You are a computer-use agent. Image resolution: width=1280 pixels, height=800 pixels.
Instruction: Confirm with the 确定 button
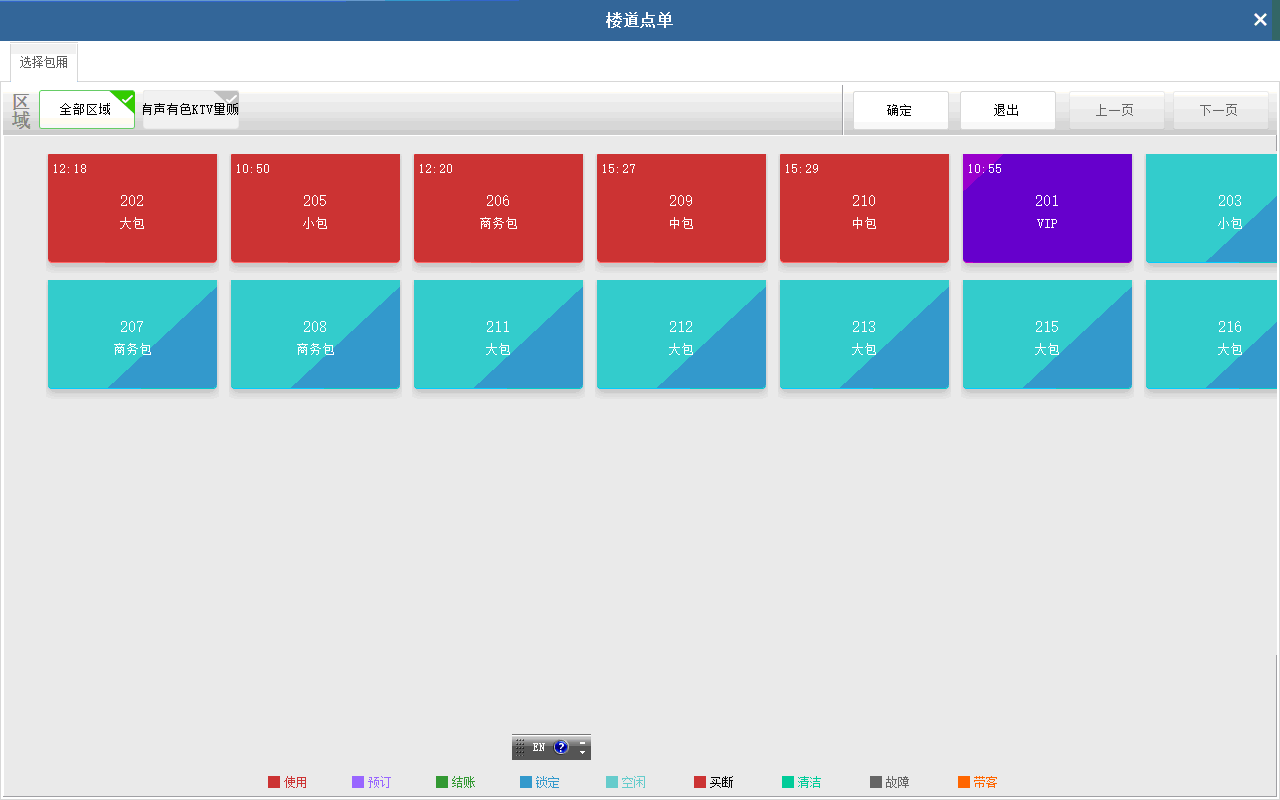click(x=900, y=110)
